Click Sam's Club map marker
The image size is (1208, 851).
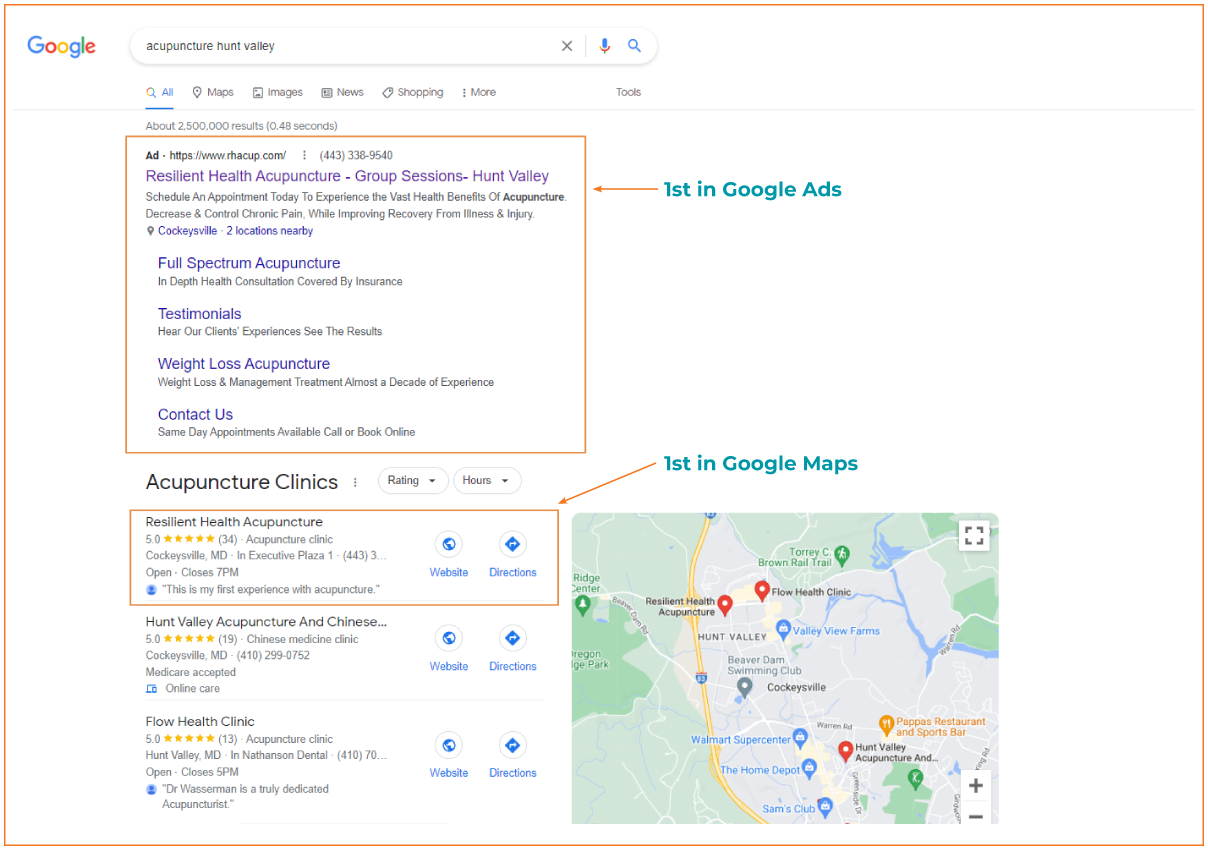pyautogui.click(x=824, y=807)
